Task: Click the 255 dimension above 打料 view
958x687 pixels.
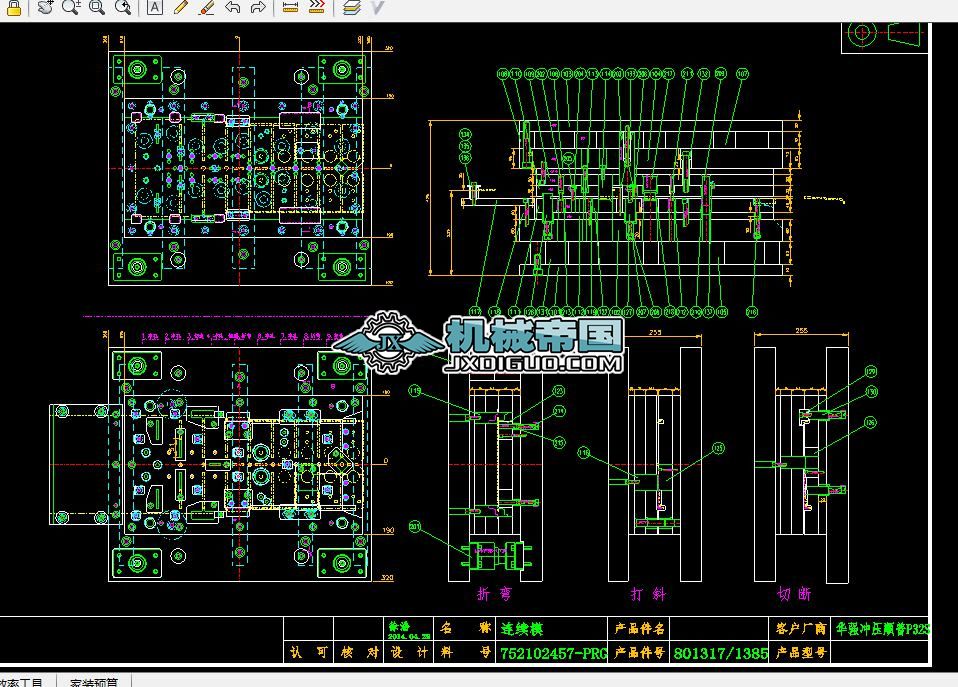Action: (655, 332)
